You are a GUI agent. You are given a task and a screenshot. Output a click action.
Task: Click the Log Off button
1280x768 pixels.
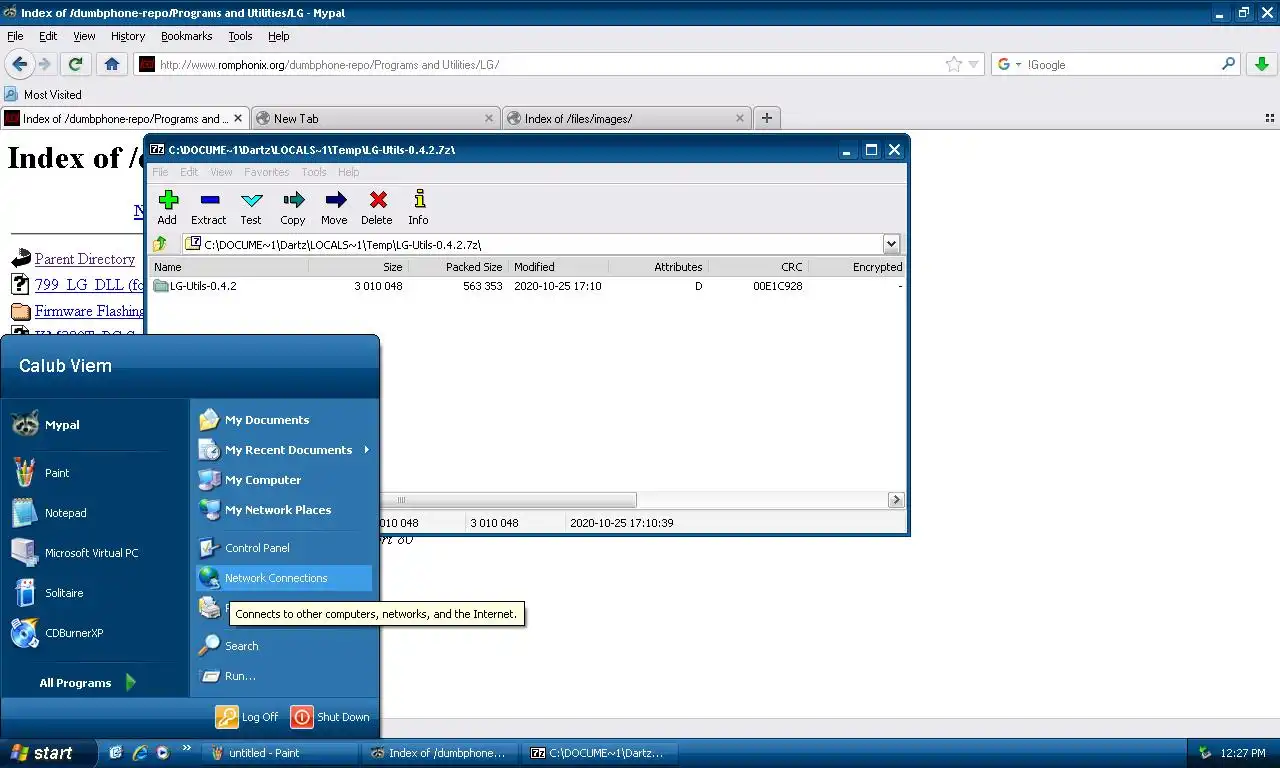[248, 717]
